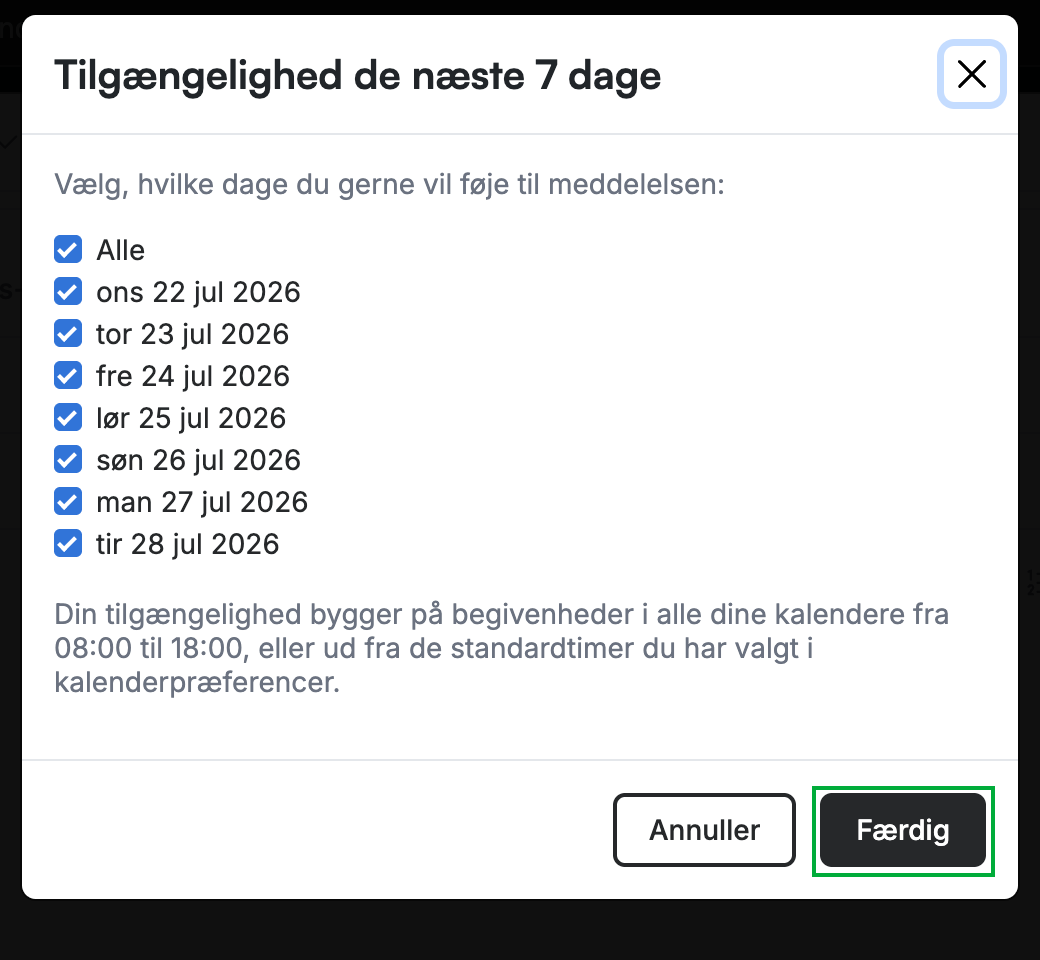Click the dialog title 'Tilgængelighed de næste 7 dage'
Screen dimensions: 1040x960
click(x=358, y=76)
